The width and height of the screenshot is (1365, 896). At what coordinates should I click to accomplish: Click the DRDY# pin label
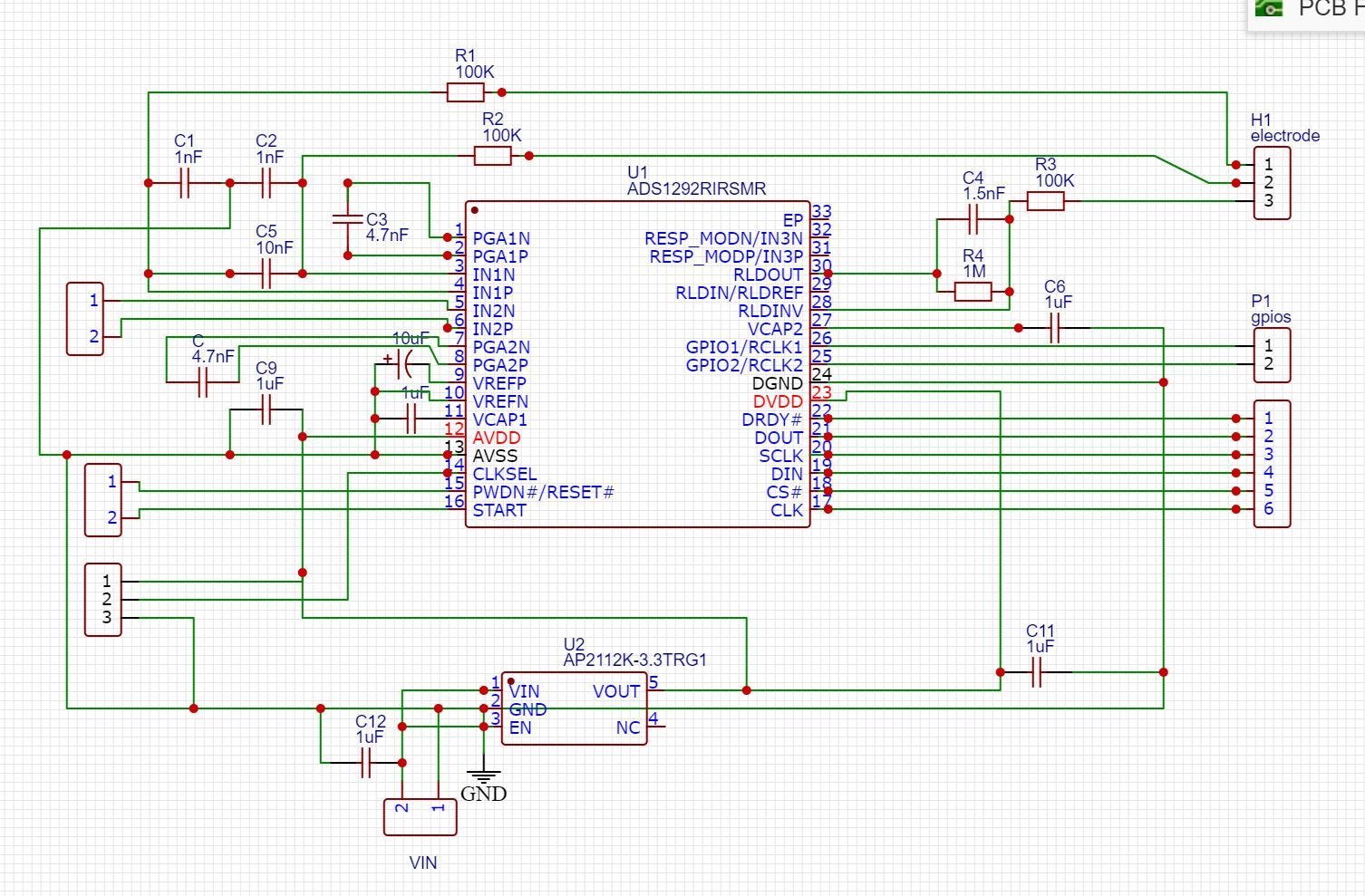772,419
